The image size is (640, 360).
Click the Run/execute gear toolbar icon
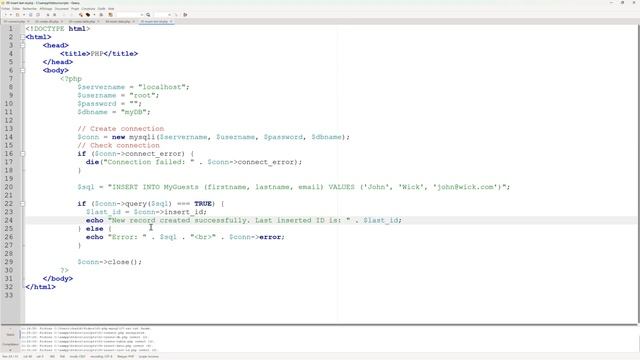pos(101,15)
